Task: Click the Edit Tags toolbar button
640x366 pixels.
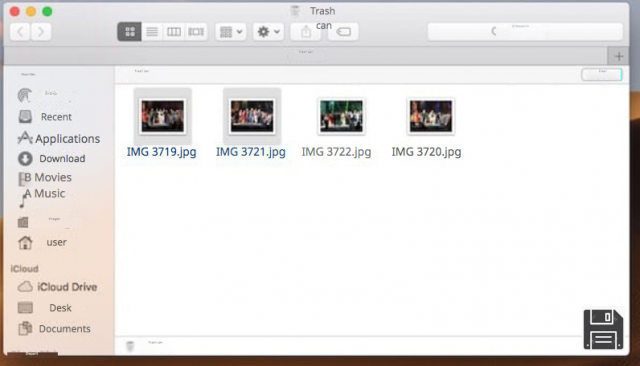Action: (x=344, y=31)
